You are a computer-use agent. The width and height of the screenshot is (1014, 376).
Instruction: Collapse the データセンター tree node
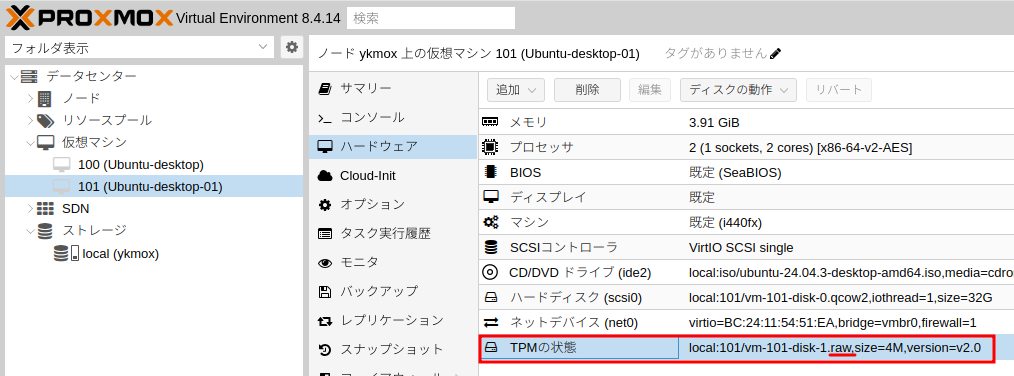pyautogui.click(x=14, y=77)
